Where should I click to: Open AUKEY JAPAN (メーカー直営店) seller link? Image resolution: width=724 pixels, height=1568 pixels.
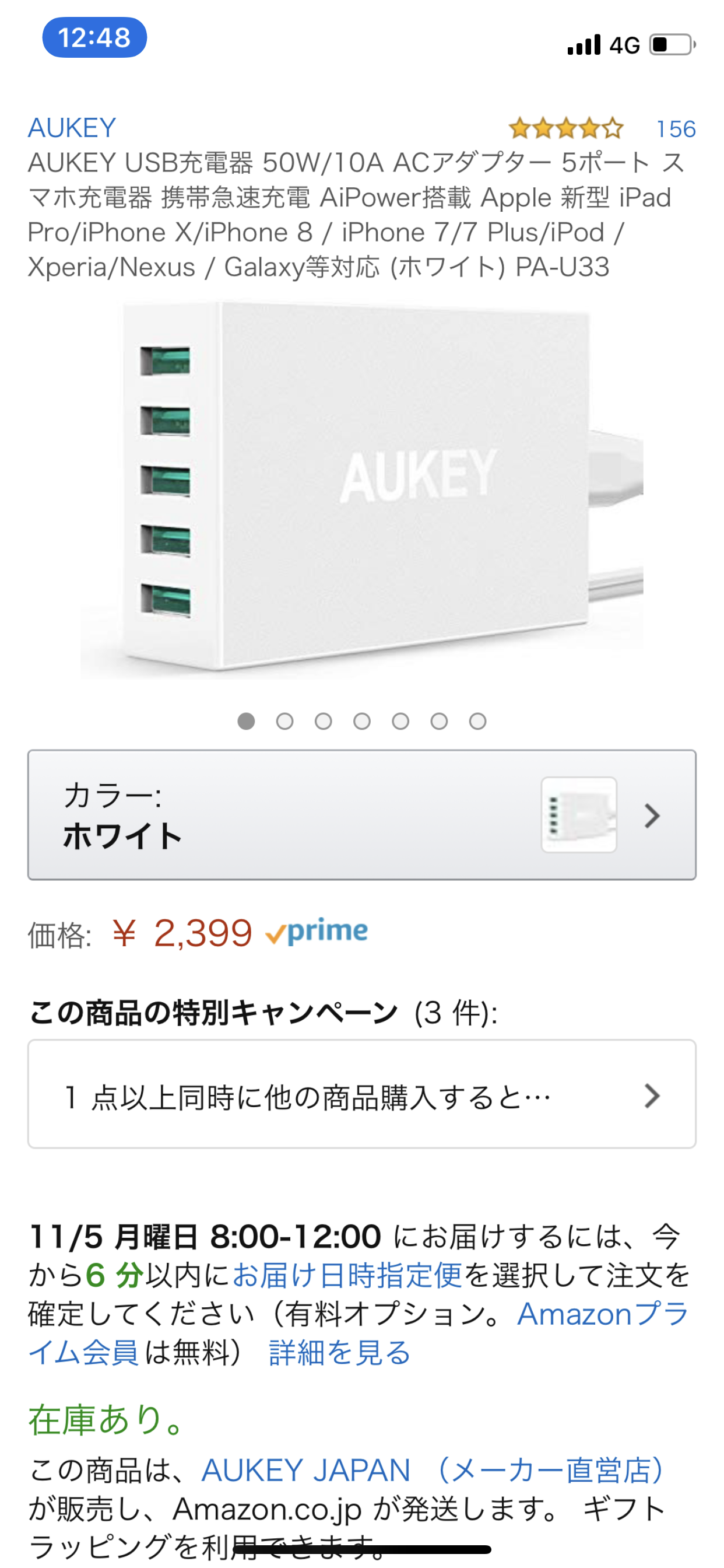(x=433, y=1471)
